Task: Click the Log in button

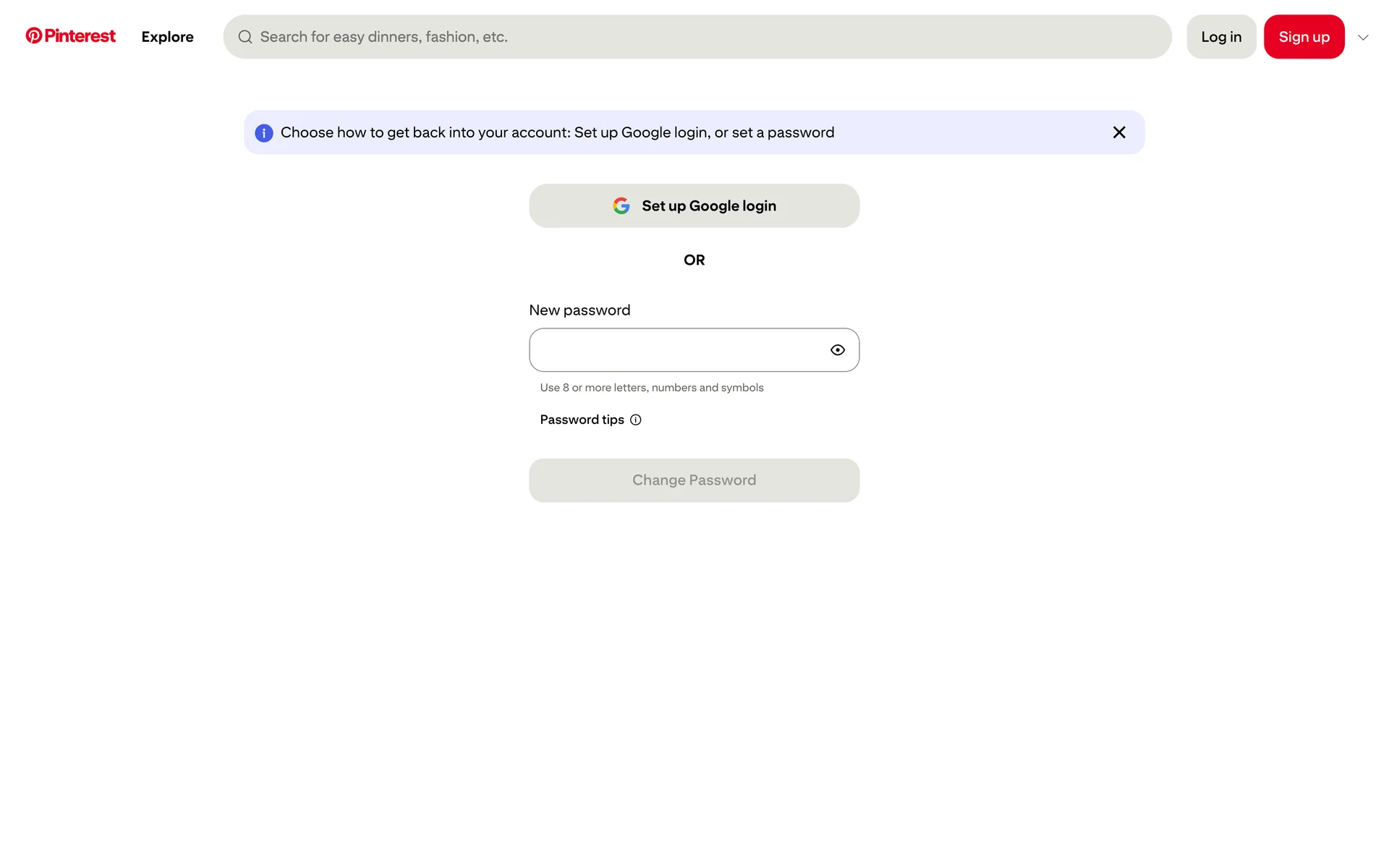Action: point(1220,37)
